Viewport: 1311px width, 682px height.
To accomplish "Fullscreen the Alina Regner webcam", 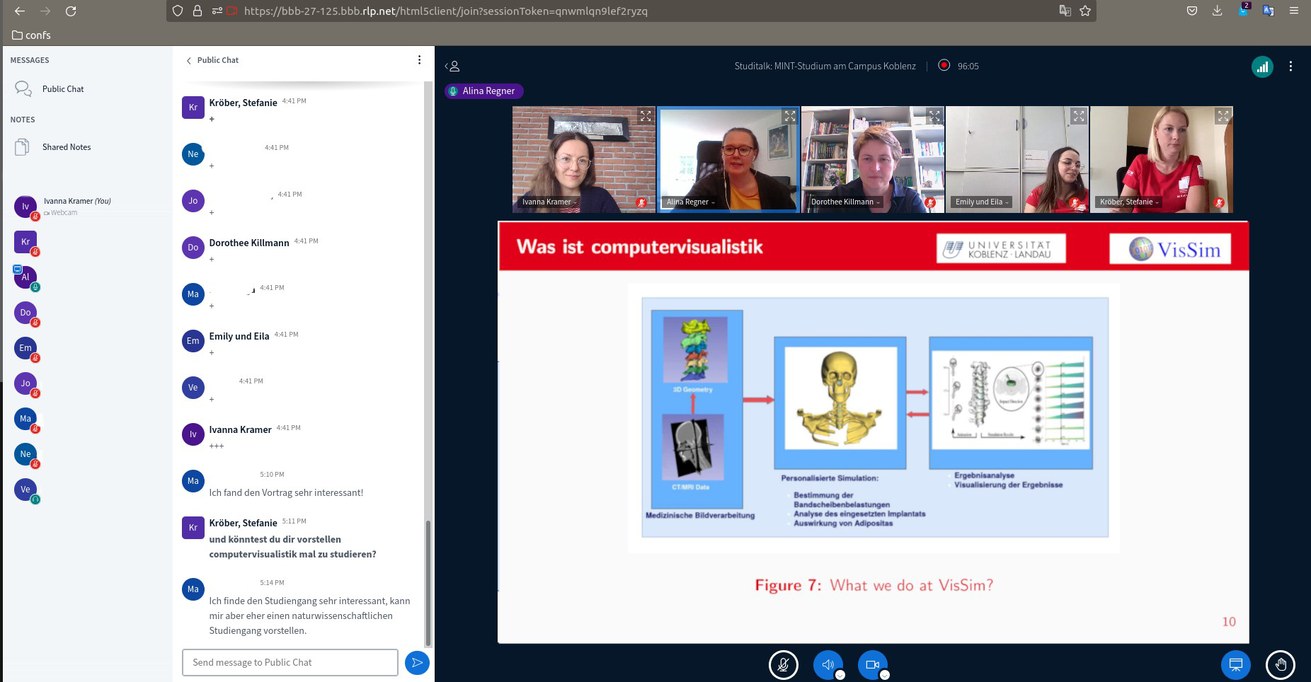I will click(790, 116).
